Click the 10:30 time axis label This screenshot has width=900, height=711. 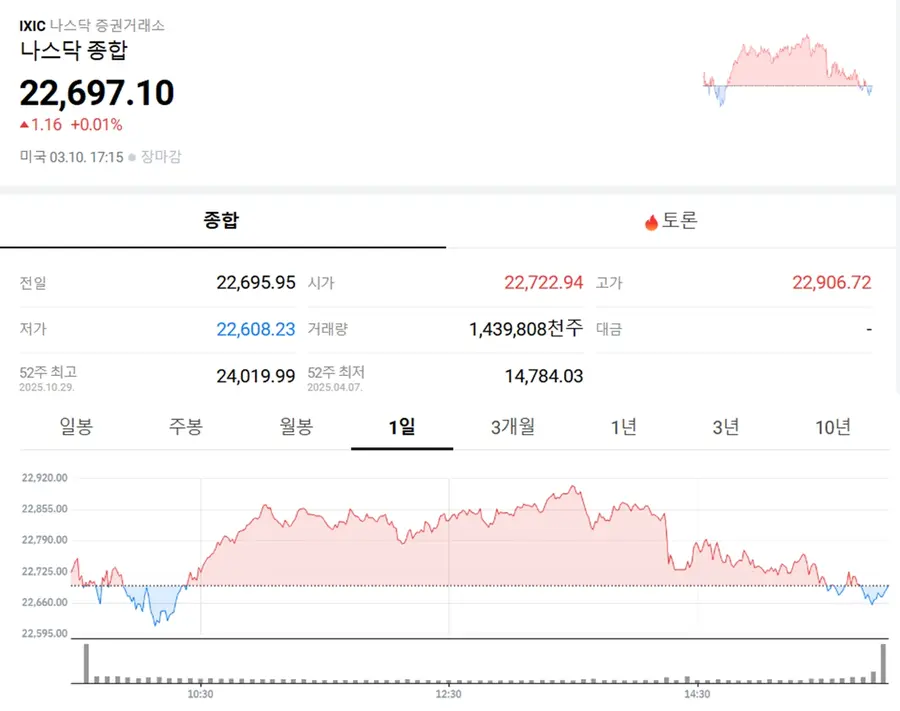(x=200, y=694)
